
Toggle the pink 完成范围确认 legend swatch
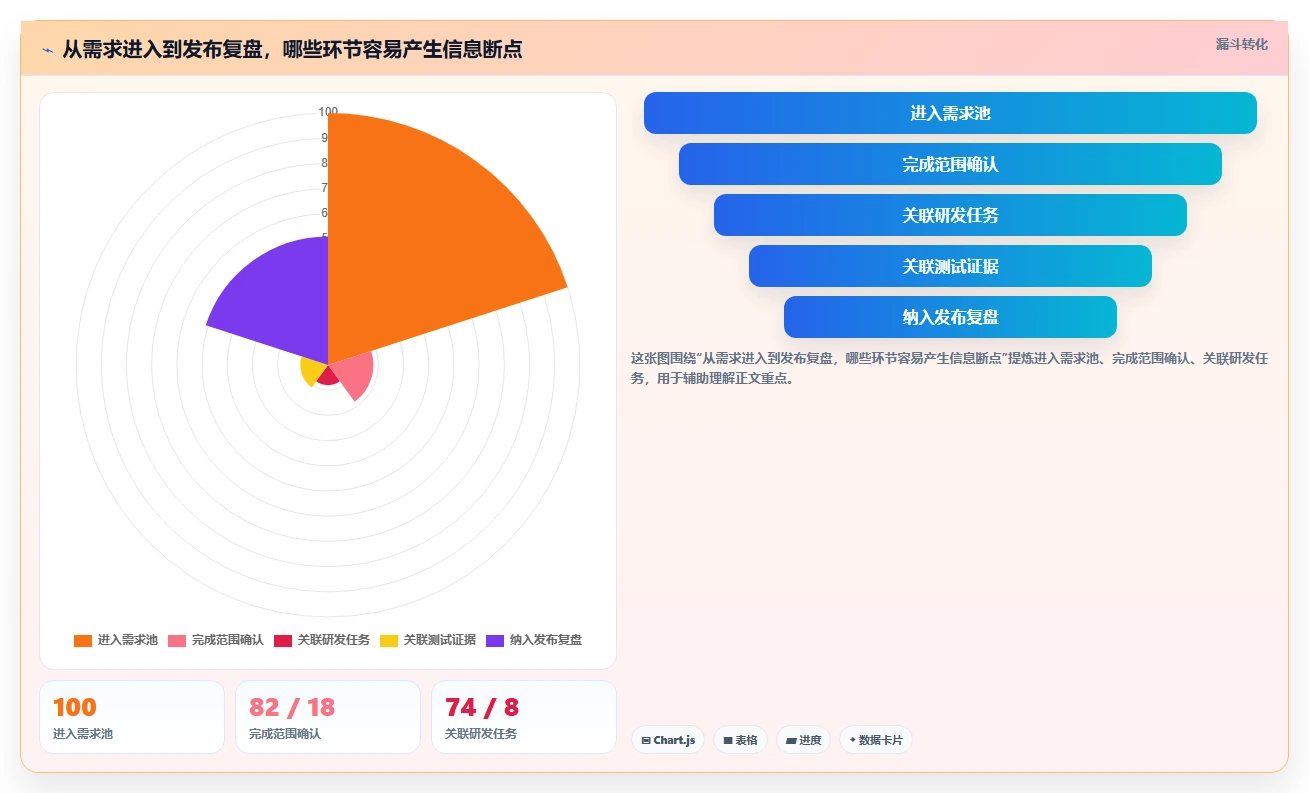[x=177, y=640]
